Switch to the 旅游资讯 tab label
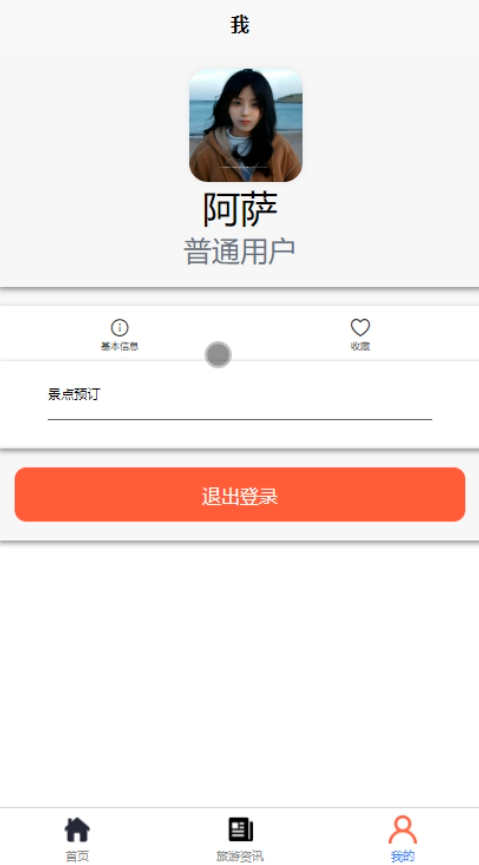Image resolution: width=479 pixels, height=865 pixels. [240, 856]
